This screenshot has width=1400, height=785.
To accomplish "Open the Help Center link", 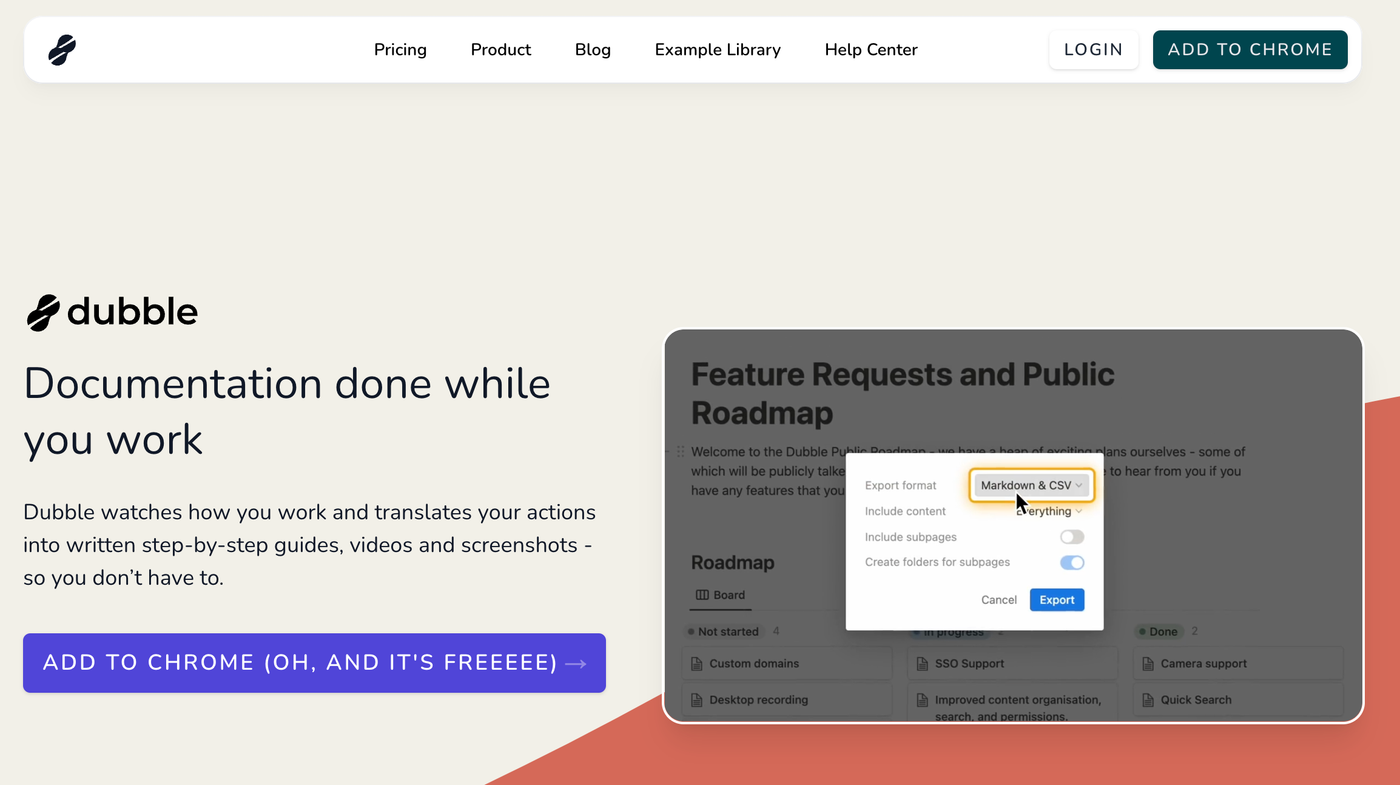I will 870,50.
